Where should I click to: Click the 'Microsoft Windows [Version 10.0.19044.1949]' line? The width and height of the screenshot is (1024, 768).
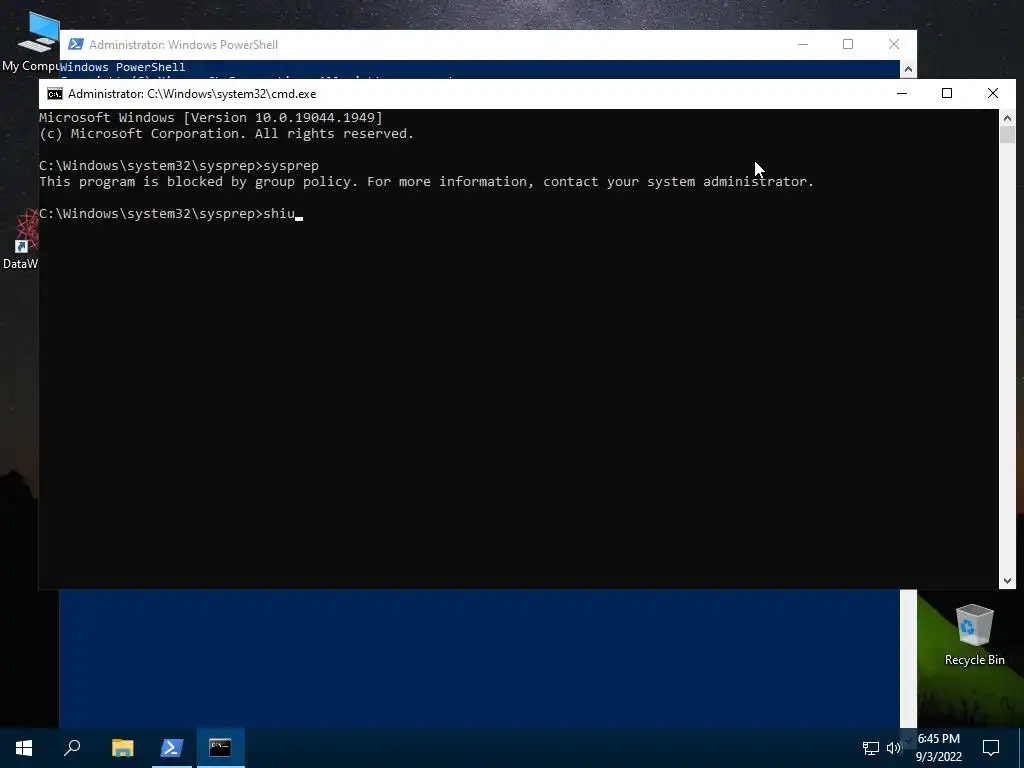click(211, 118)
